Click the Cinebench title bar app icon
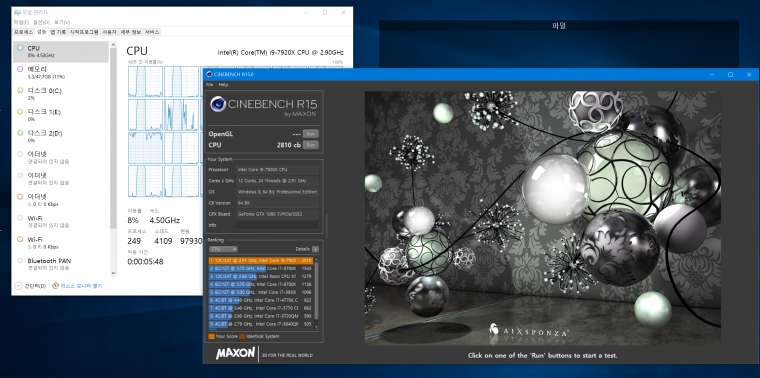 209,74
